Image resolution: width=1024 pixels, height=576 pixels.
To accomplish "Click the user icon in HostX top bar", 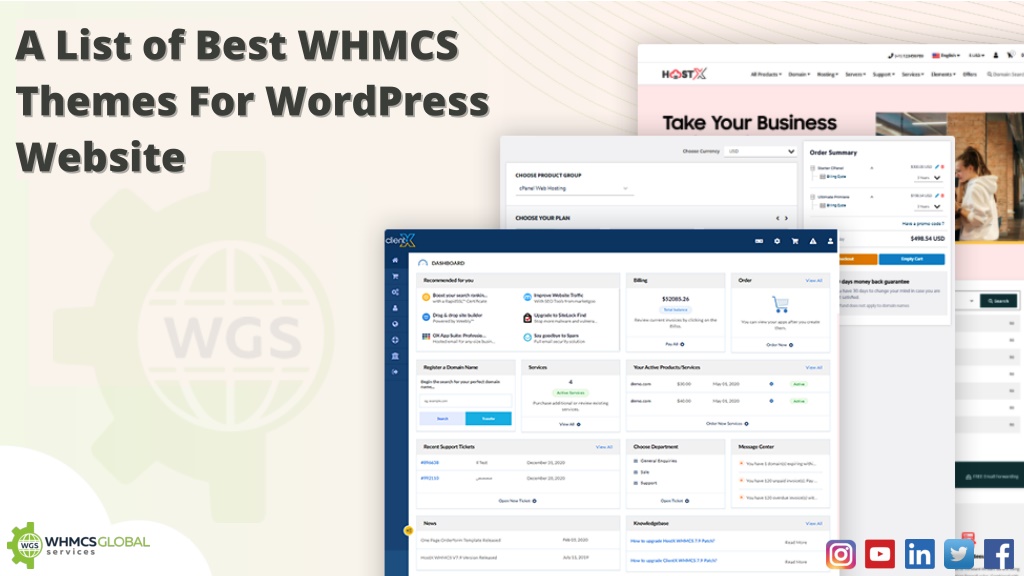I will [x=996, y=56].
